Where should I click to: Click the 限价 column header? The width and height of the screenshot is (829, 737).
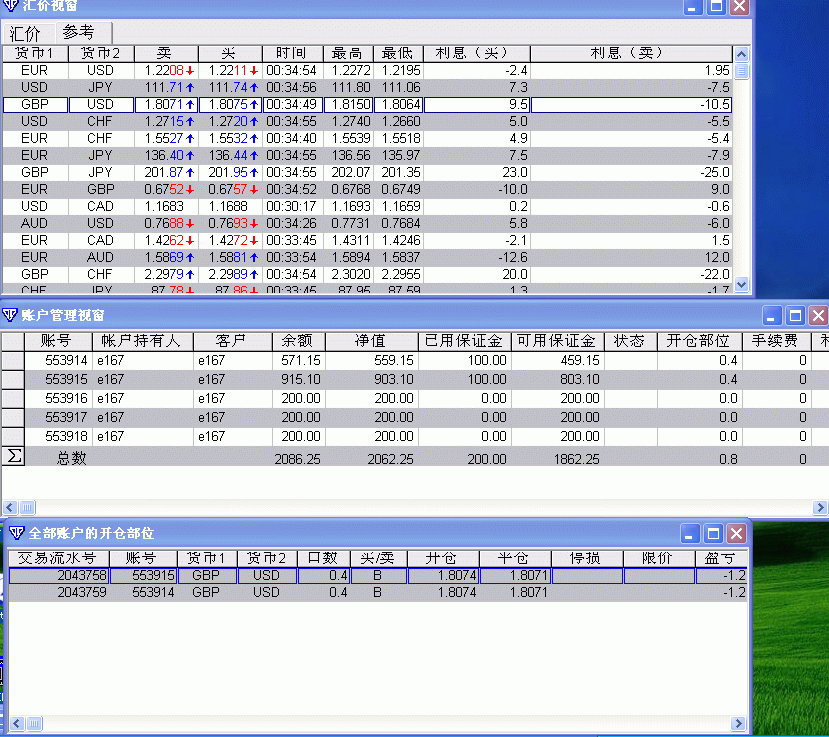coord(659,558)
